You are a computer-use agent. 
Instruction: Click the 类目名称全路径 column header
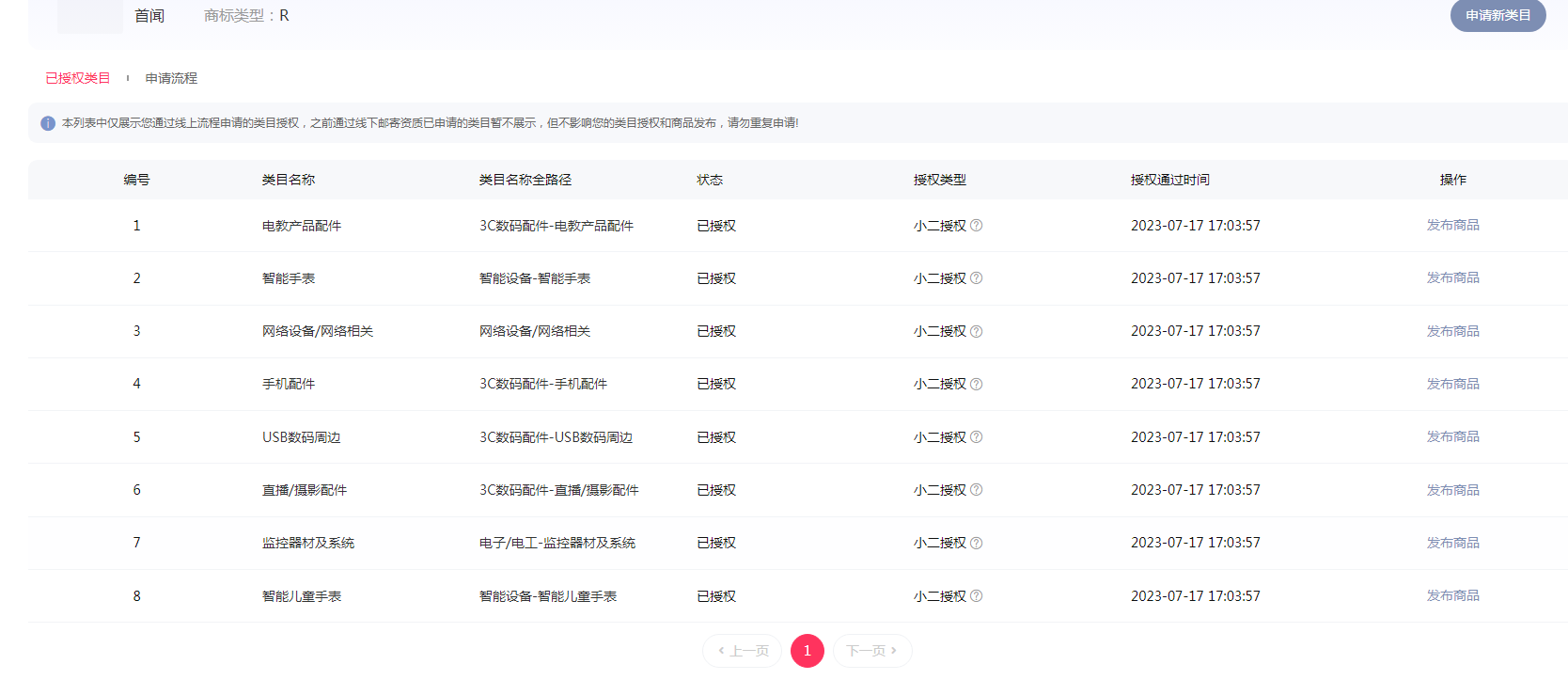[525, 180]
